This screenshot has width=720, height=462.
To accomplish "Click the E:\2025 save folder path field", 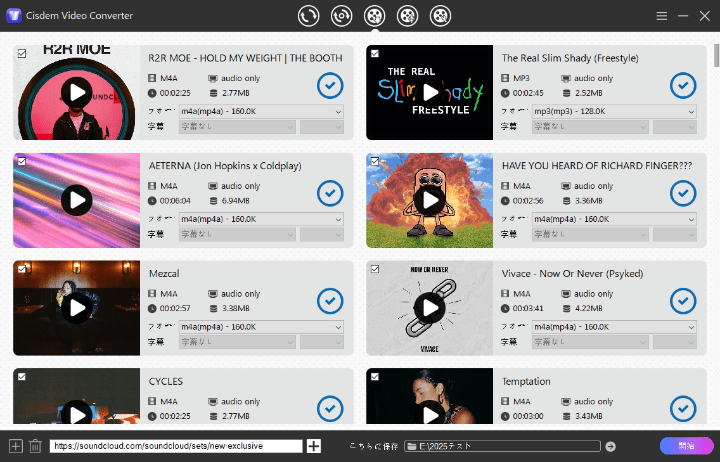I will pyautogui.click(x=502, y=446).
